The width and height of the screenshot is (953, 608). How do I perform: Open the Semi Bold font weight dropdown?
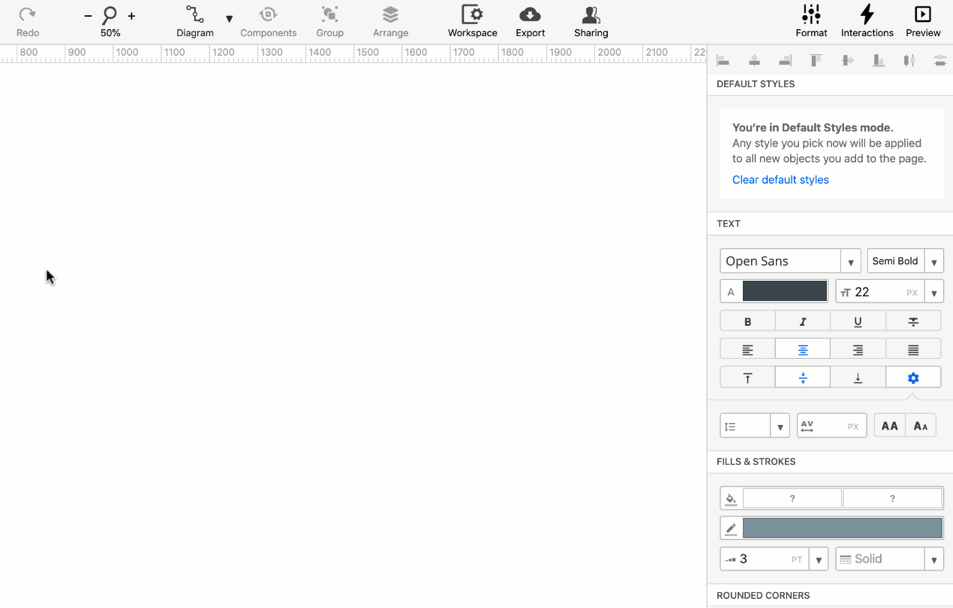pyautogui.click(x=934, y=260)
